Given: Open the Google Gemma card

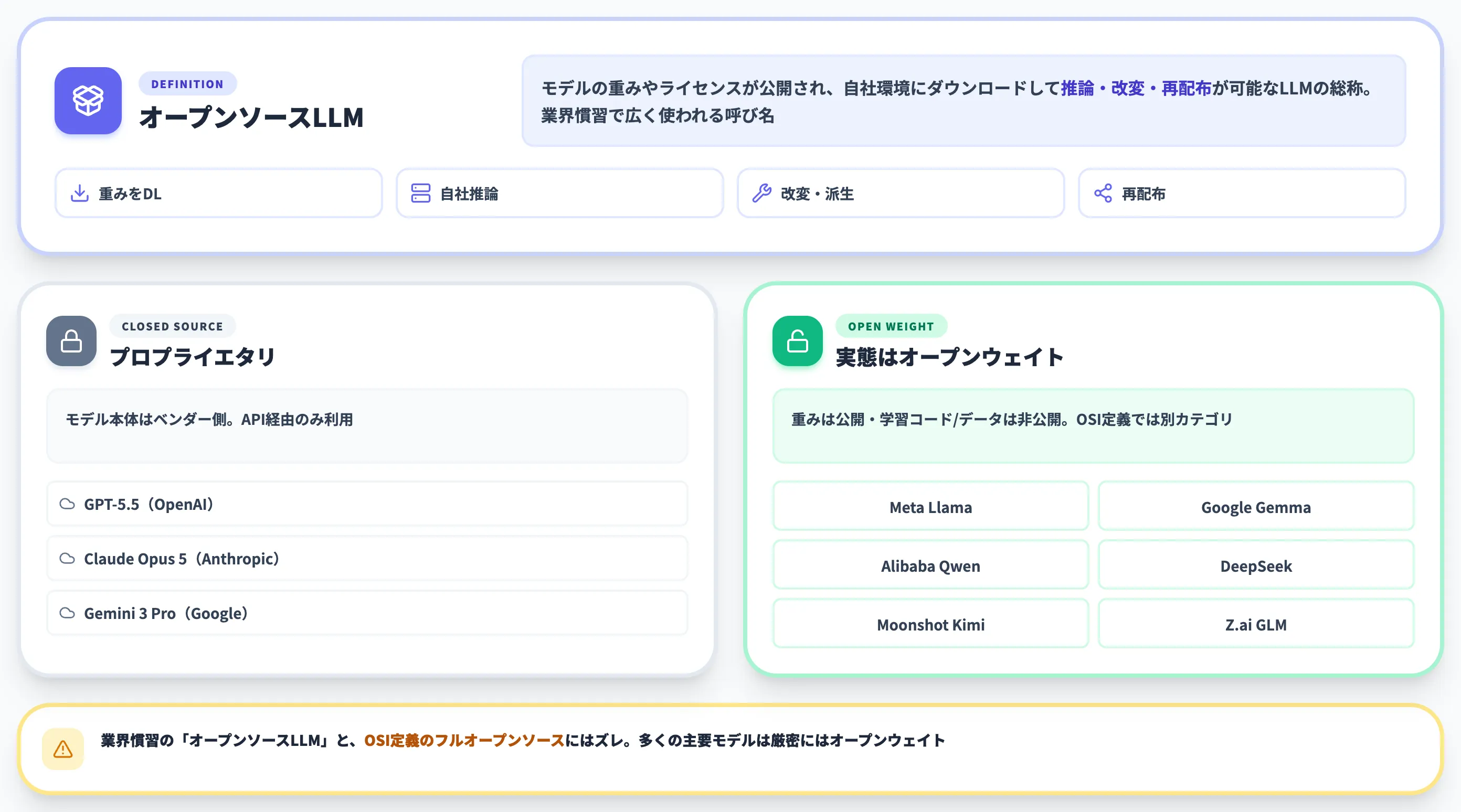Looking at the screenshot, I should coord(1256,506).
